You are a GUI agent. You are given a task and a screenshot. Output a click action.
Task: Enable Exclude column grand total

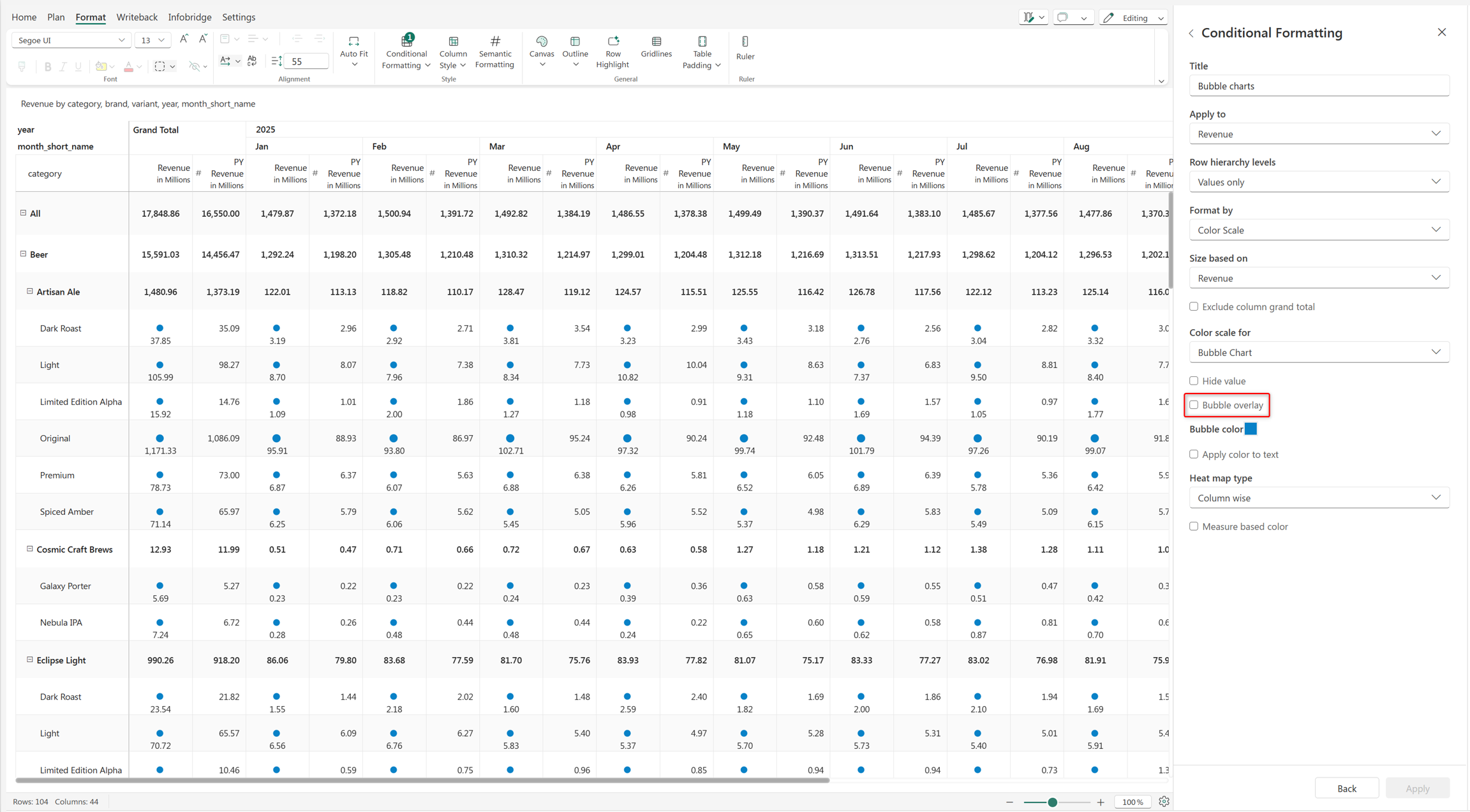[x=1194, y=307]
